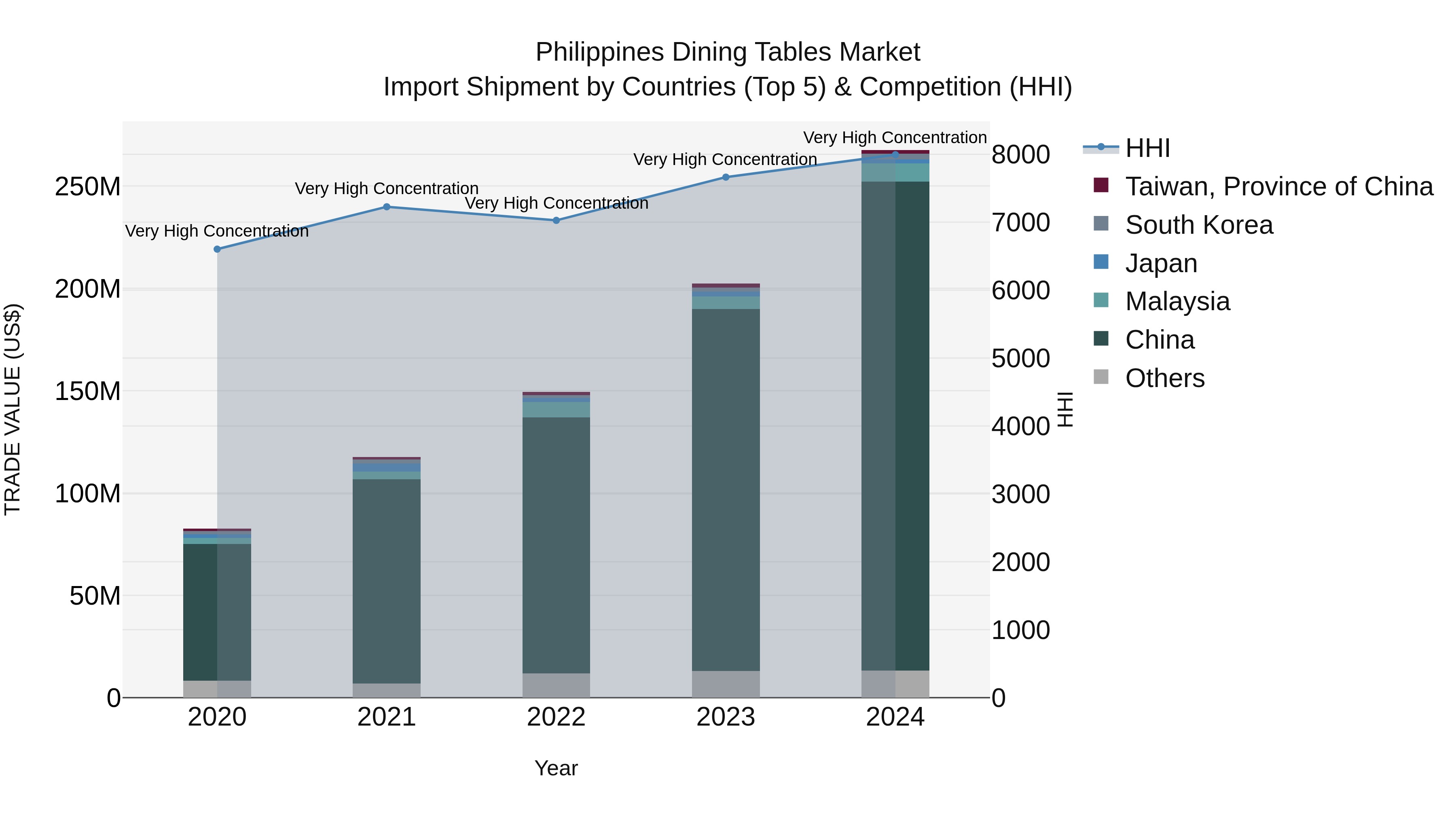Click the HHI data point for 2021
Viewport: 1456px width, 819px height.
(x=387, y=207)
